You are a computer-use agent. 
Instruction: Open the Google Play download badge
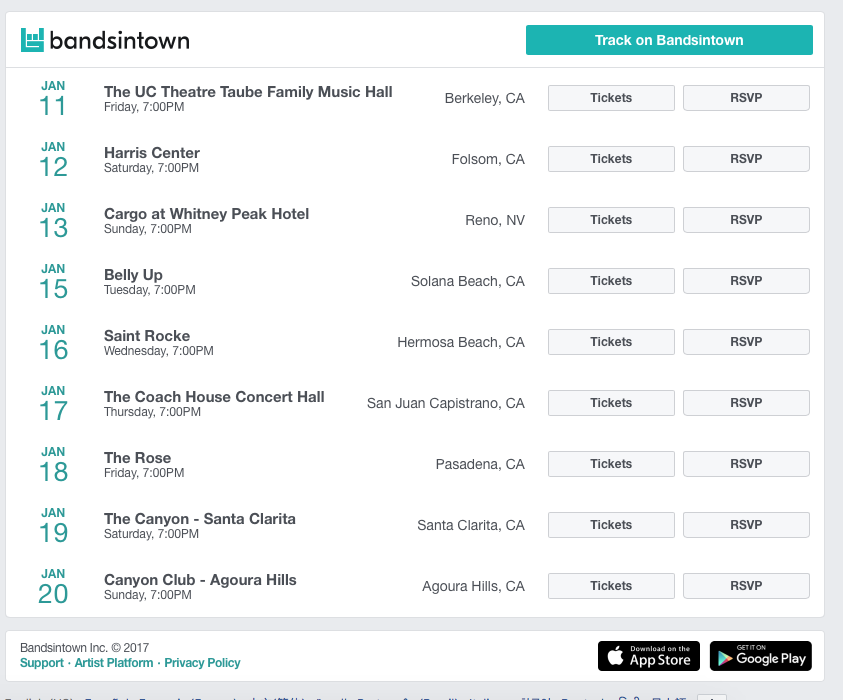coord(761,656)
